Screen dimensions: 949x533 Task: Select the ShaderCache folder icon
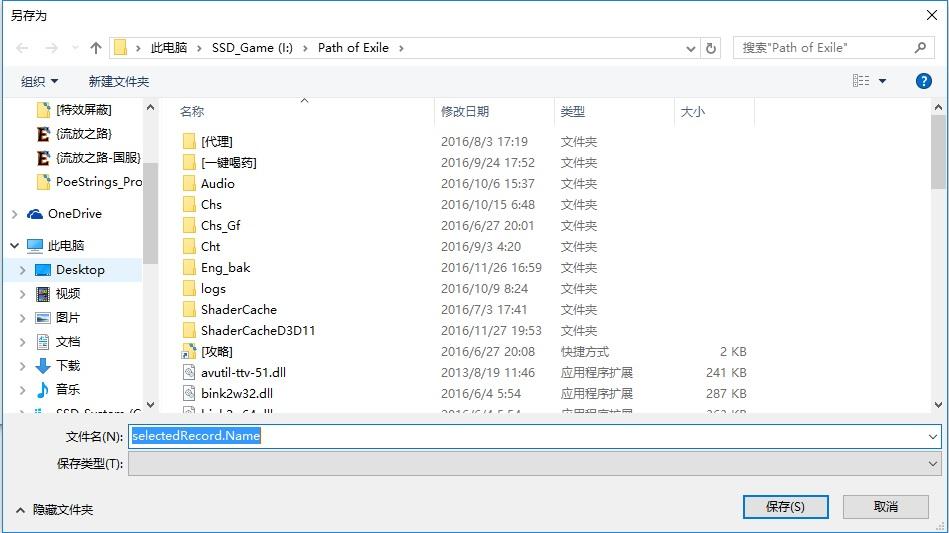pyautogui.click(x=189, y=310)
